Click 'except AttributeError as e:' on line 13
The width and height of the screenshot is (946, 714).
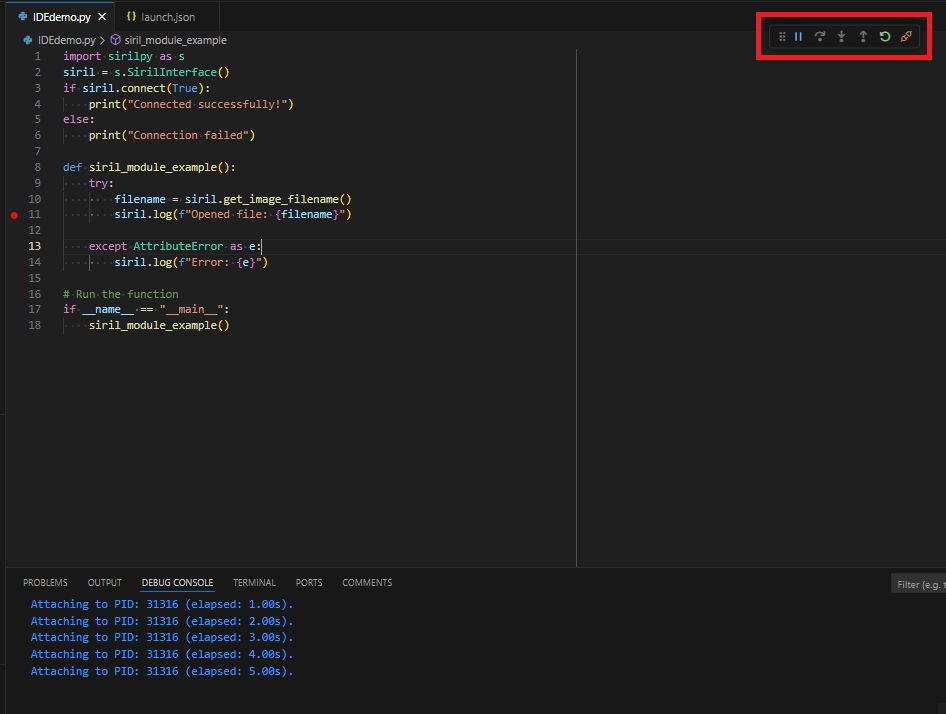point(175,246)
